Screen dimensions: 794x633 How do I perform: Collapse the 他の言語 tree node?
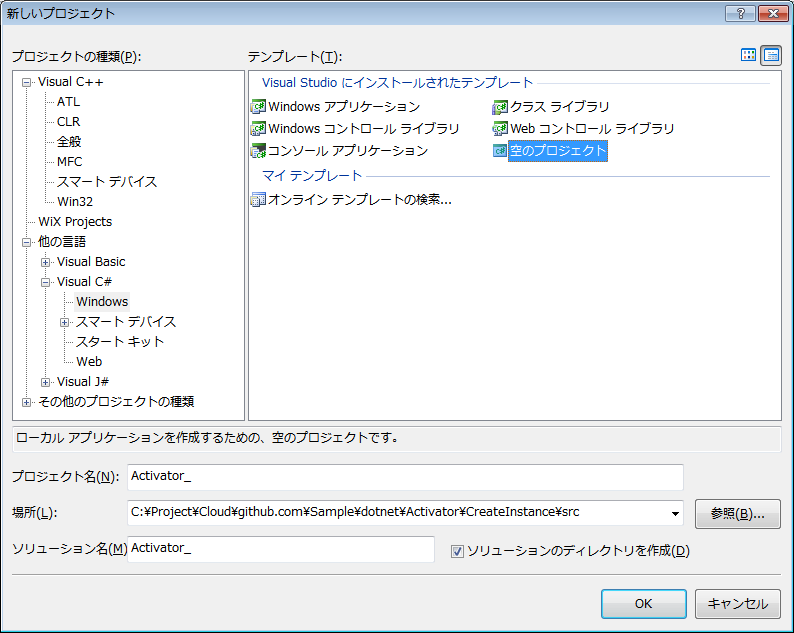coord(26,243)
